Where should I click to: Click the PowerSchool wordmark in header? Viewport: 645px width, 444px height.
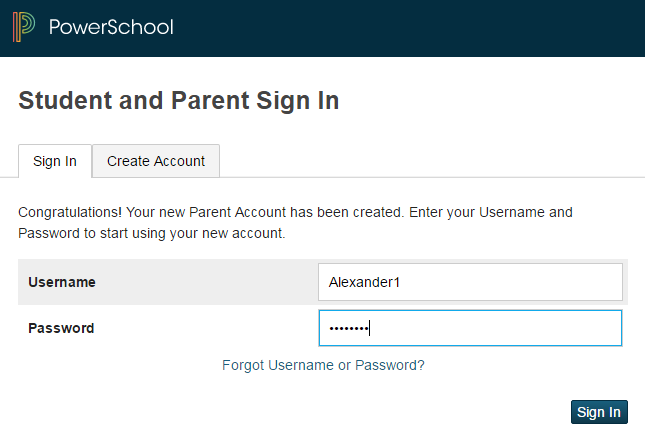click(111, 27)
